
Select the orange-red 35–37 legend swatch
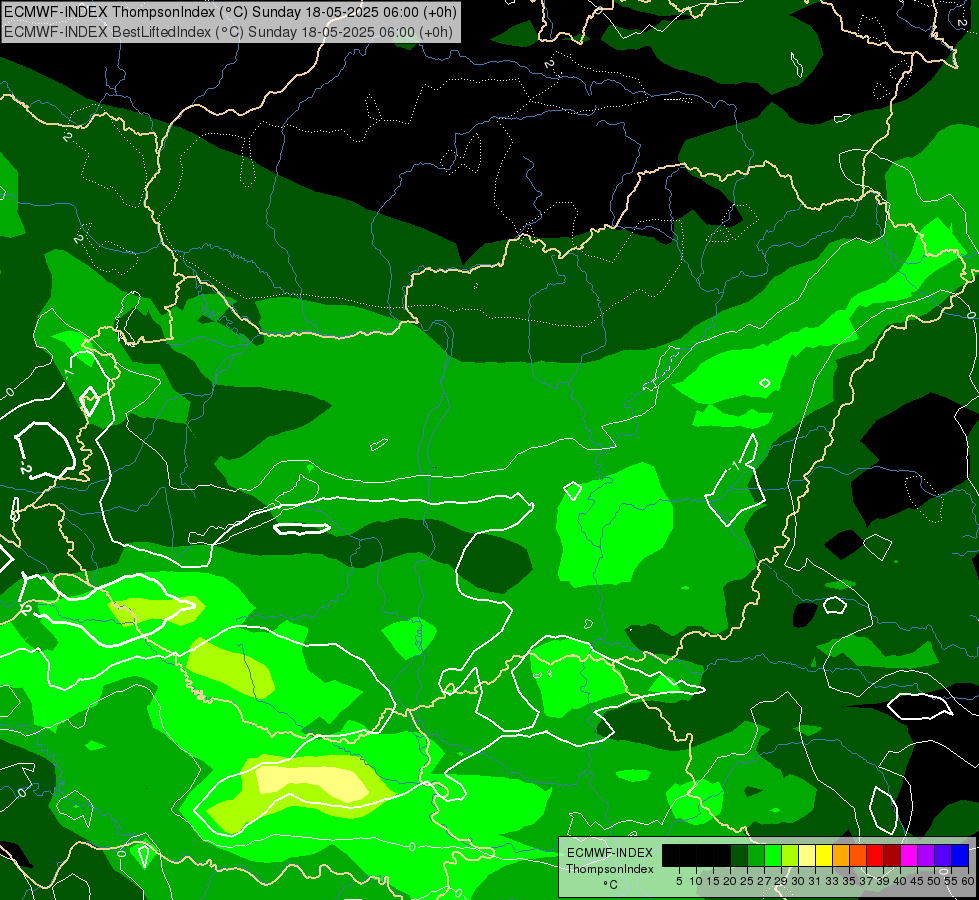tap(858, 856)
